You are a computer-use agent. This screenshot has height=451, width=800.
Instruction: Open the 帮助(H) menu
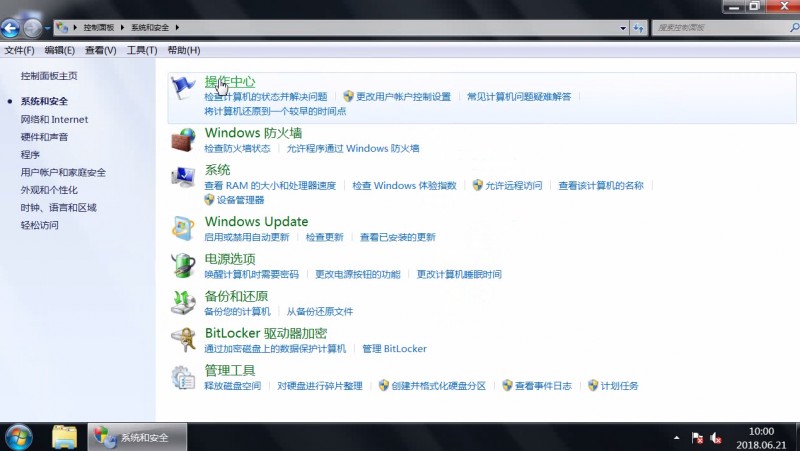184,50
